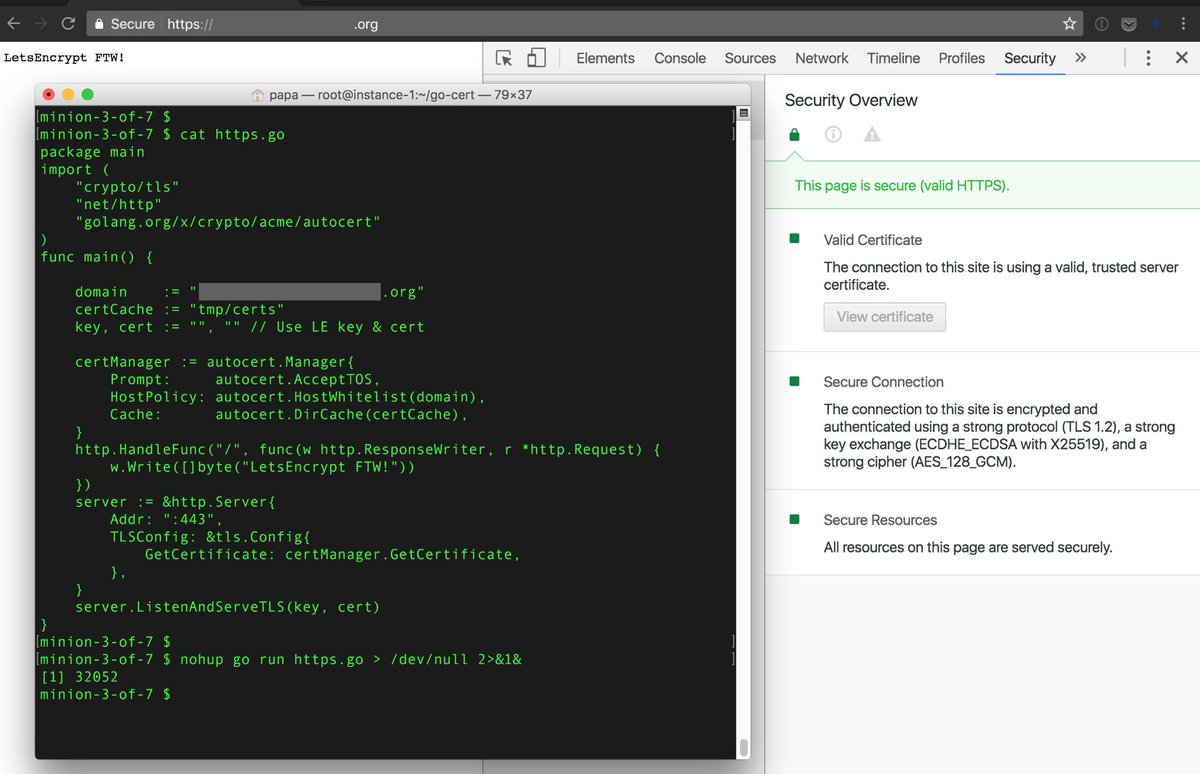Screen dimensions: 1200x774
Task: Click 'func main() {' code line
Action: click(x=97, y=257)
